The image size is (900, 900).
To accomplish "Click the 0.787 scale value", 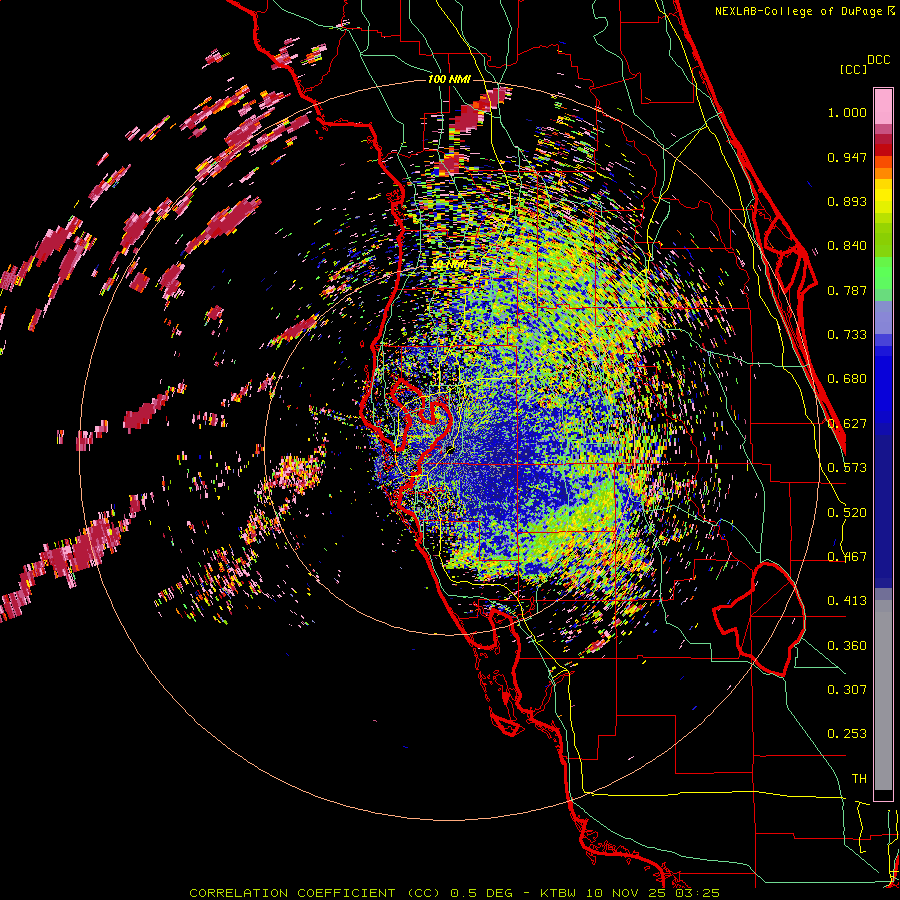I will click(x=847, y=290).
